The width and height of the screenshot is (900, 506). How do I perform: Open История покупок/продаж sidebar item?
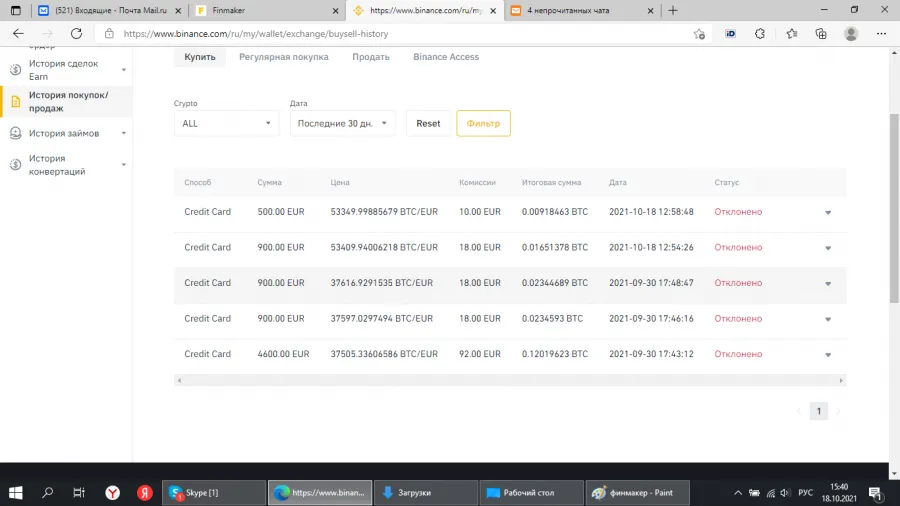pyautogui.click(x=67, y=102)
